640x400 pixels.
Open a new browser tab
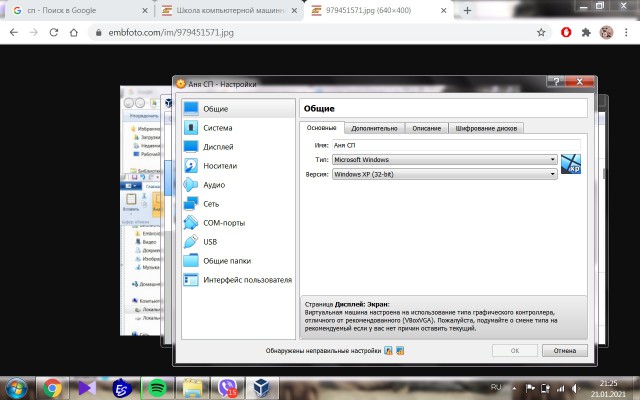coord(468,11)
